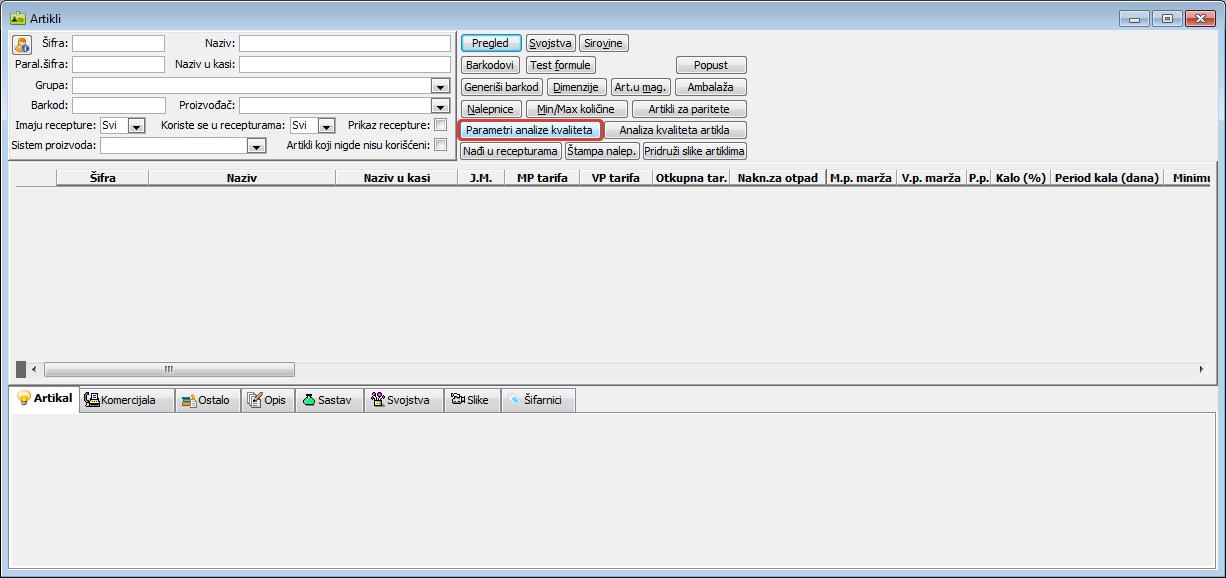Expand the Grupa dropdown
The height and width of the screenshot is (578, 1226).
tap(439, 86)
